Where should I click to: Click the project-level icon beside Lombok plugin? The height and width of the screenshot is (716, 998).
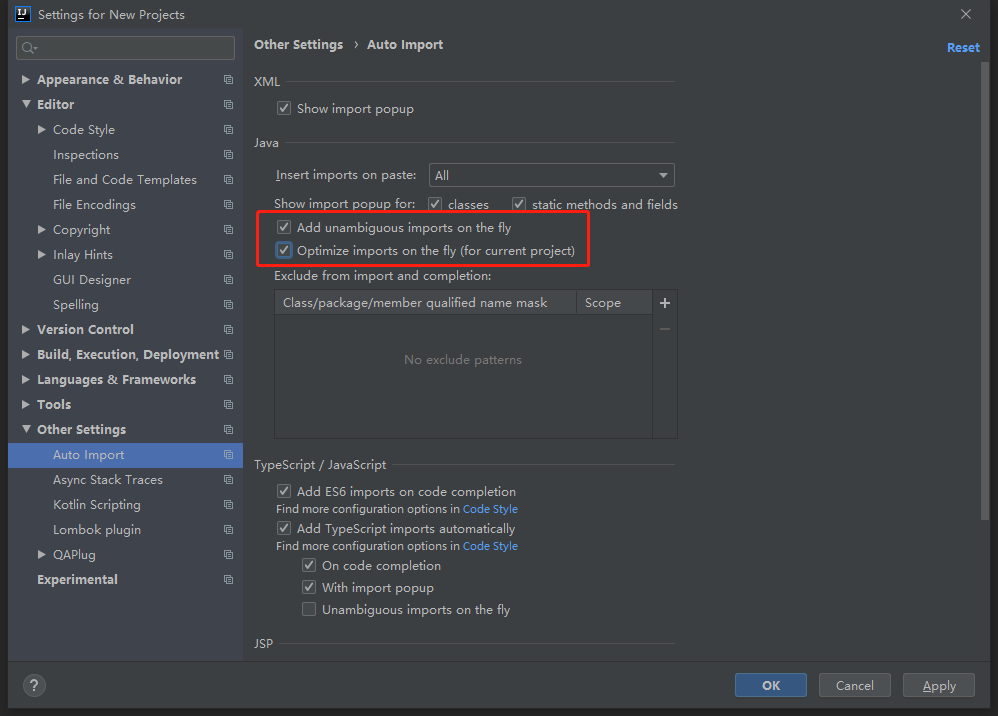tap(229, 530)
